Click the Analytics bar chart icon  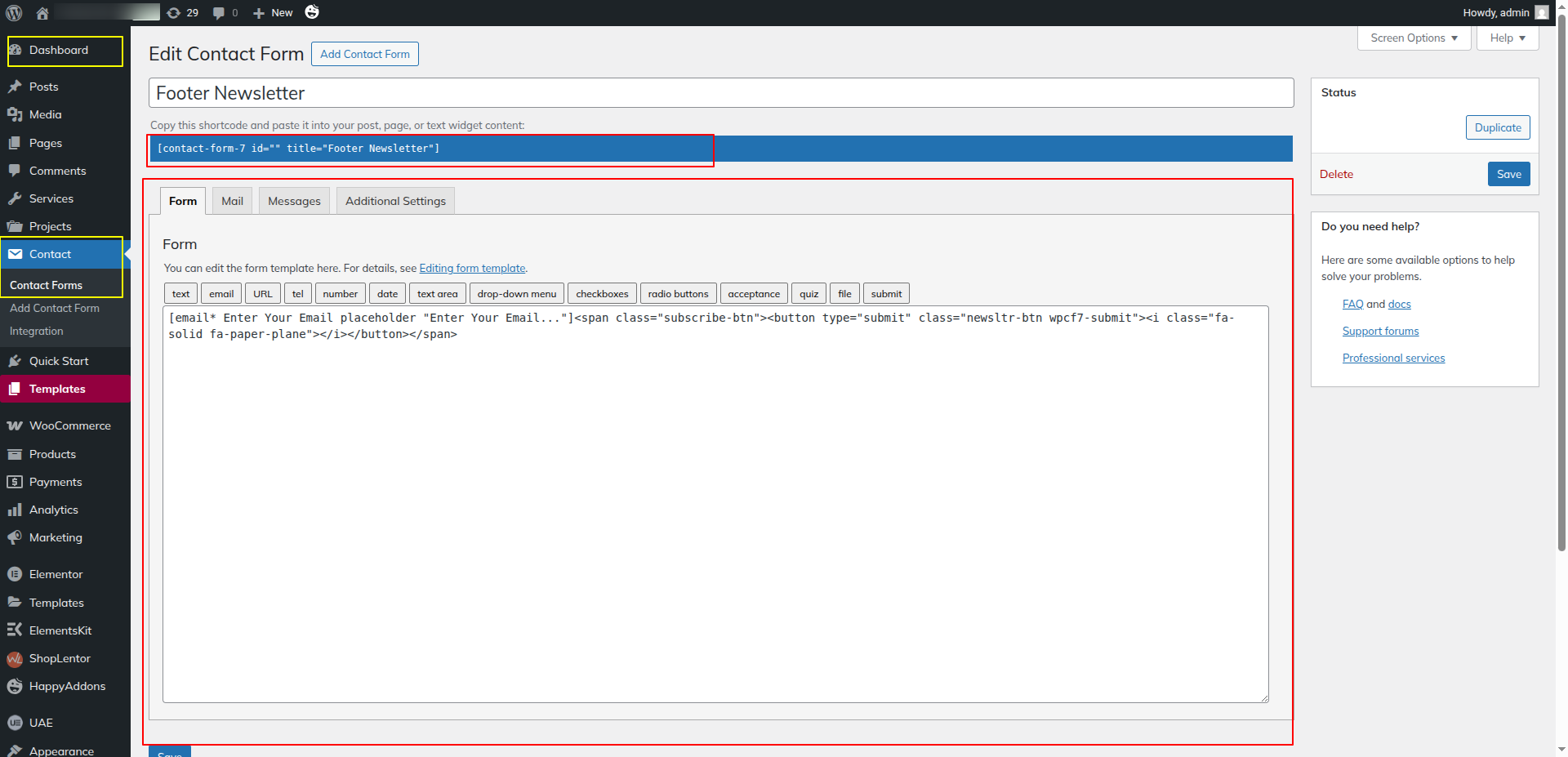pyautogui.click(x=15, y=510)
